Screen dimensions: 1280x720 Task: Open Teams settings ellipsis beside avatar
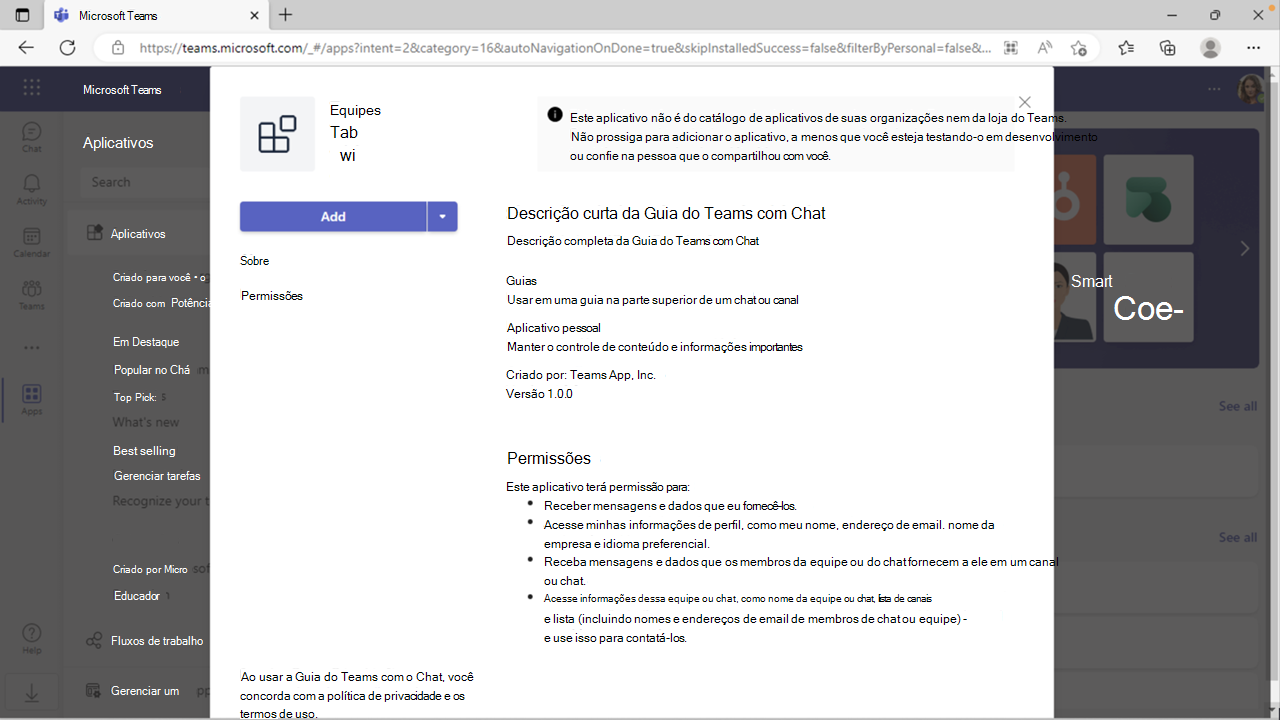(1214, 89)
